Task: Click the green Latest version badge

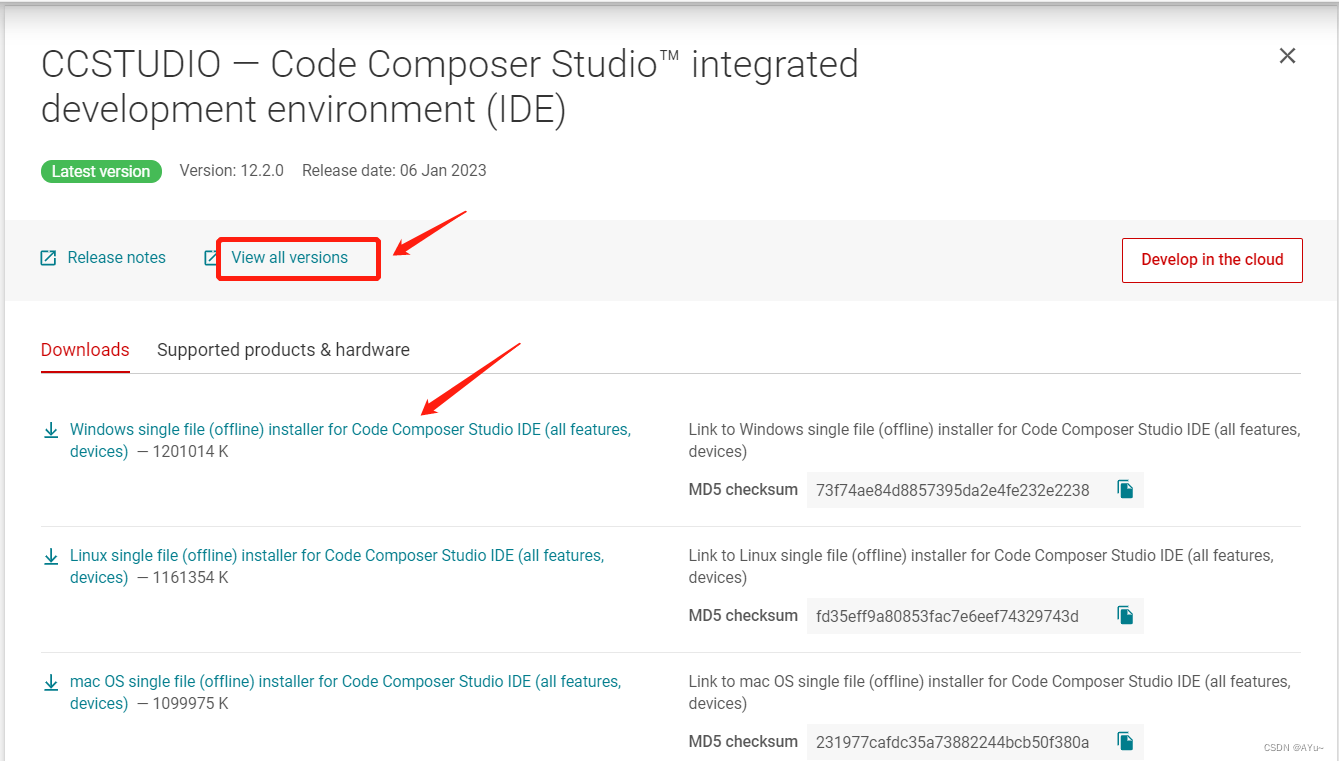Action: [101, 171]
